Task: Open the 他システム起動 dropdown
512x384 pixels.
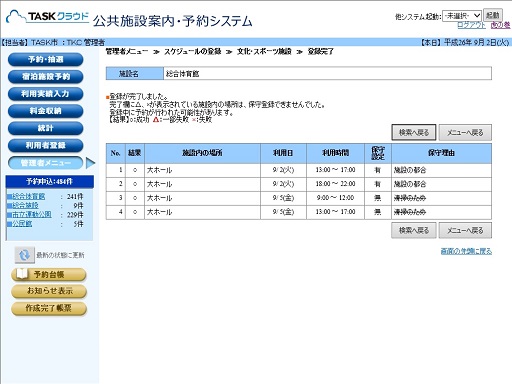Action: point(462,16)
